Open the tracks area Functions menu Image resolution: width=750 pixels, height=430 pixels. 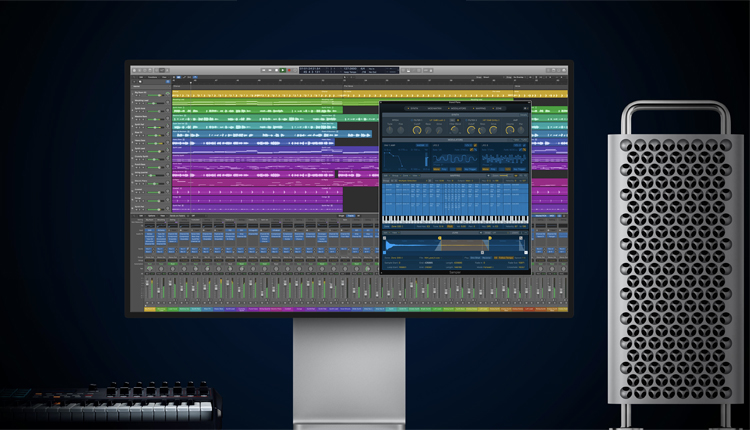point(153,77)
